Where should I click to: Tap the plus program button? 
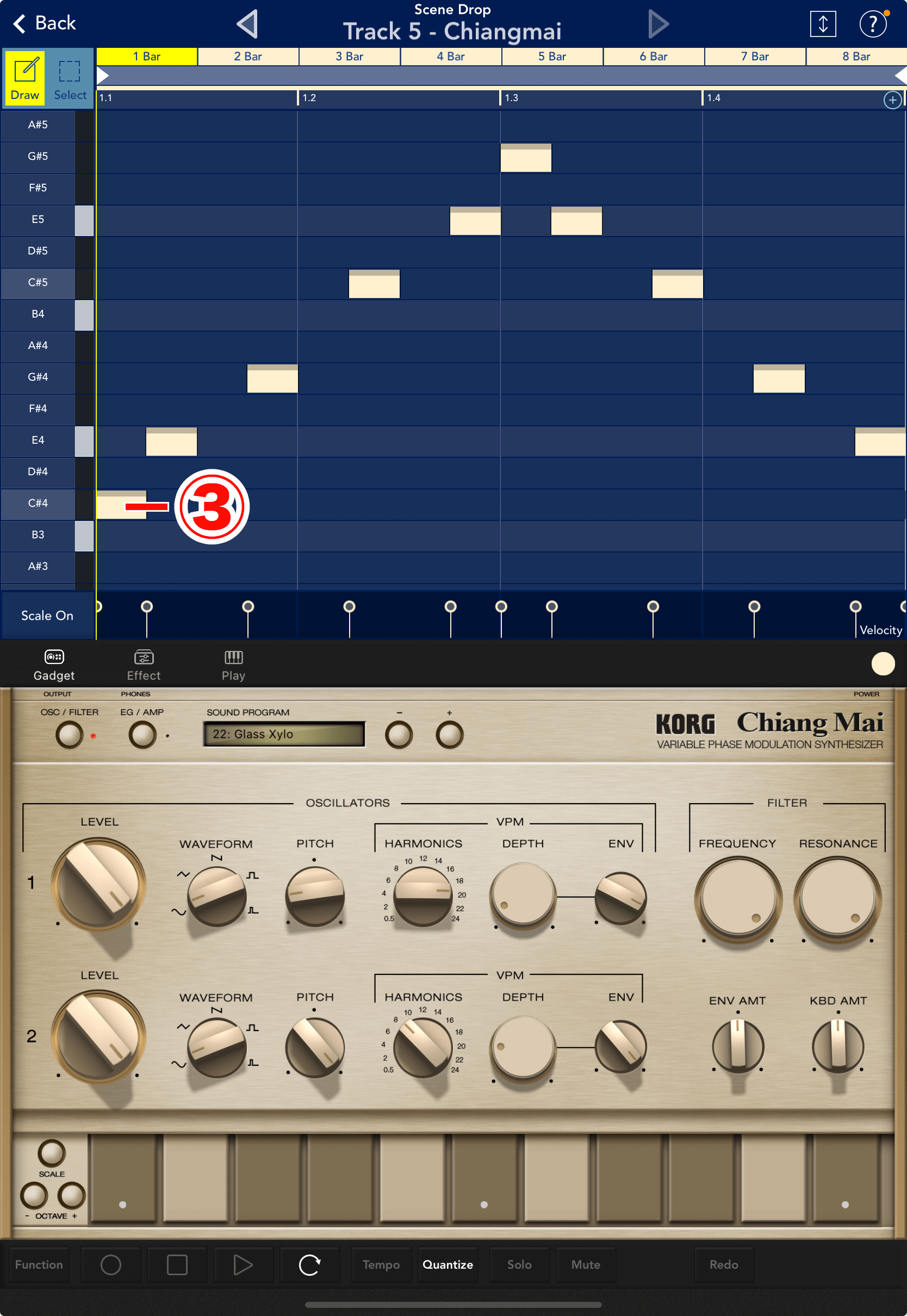pos(449,735)
